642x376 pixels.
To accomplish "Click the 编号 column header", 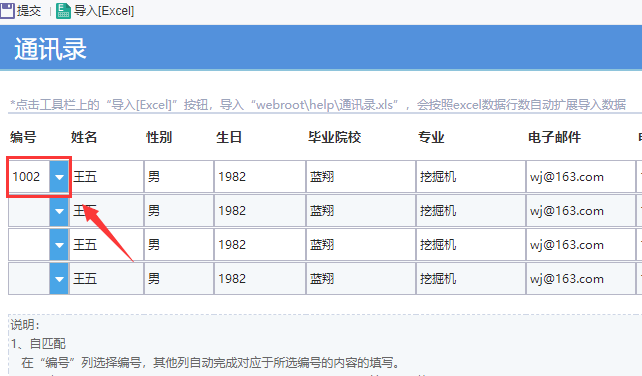I will coord(23,137).
